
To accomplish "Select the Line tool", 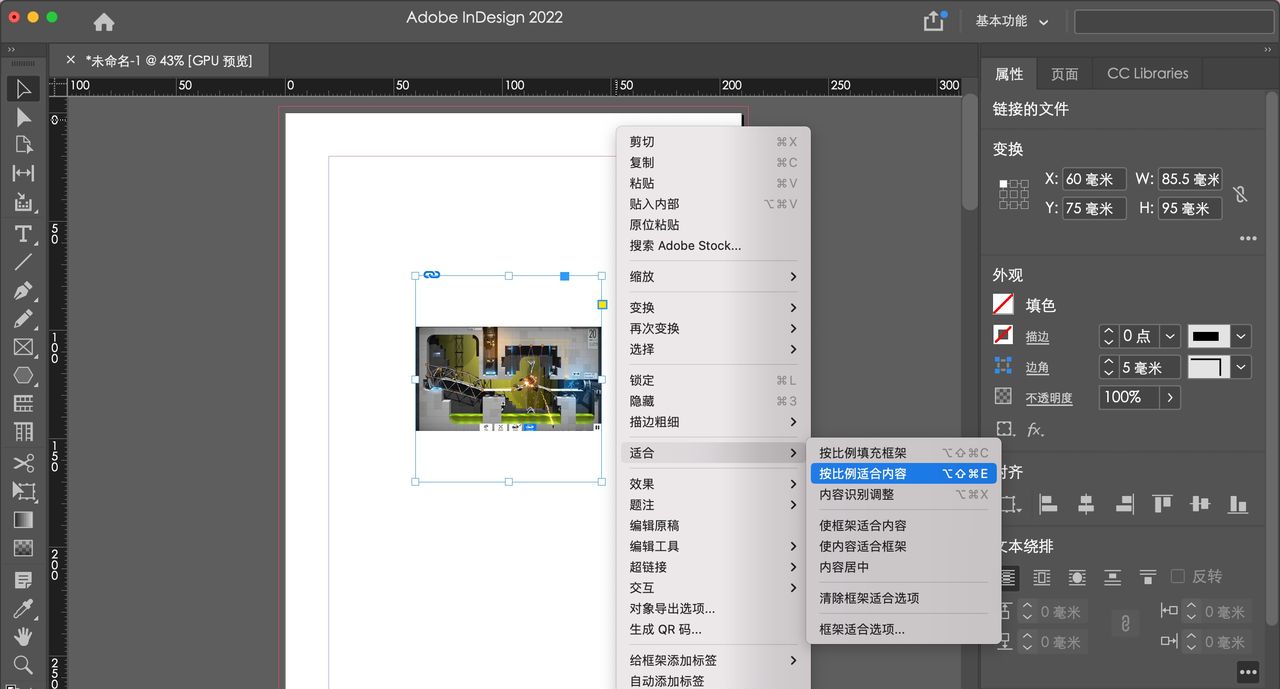I will [x=23, y=263].
